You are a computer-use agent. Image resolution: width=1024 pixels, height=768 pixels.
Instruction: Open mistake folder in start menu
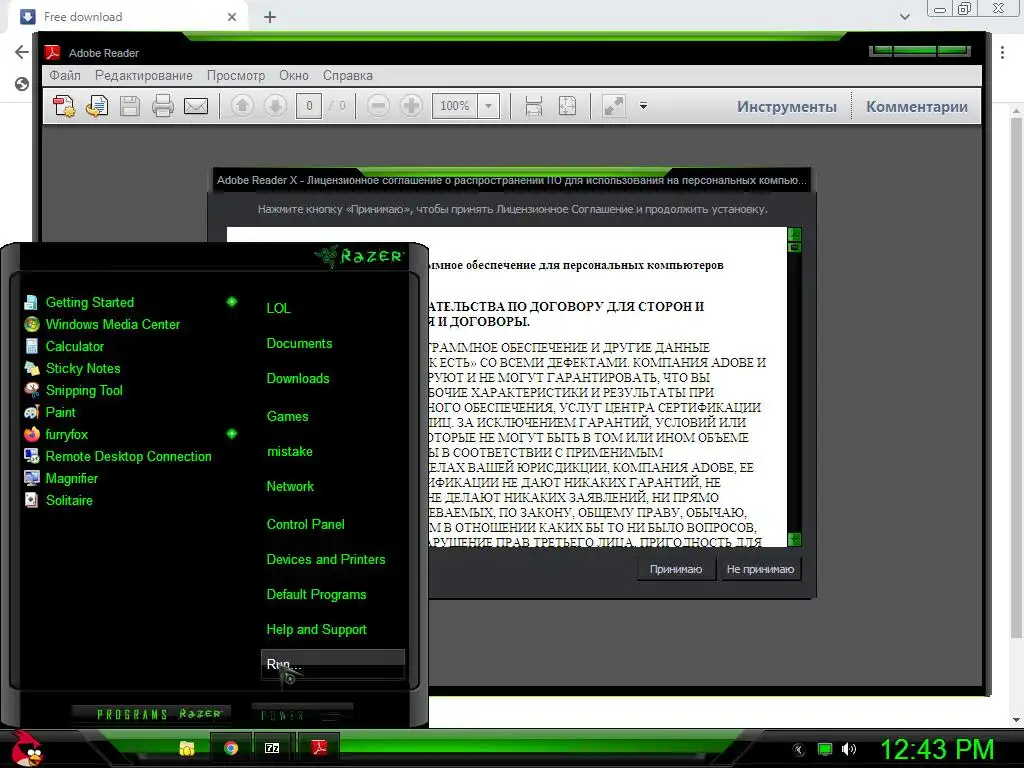[289, 452]
